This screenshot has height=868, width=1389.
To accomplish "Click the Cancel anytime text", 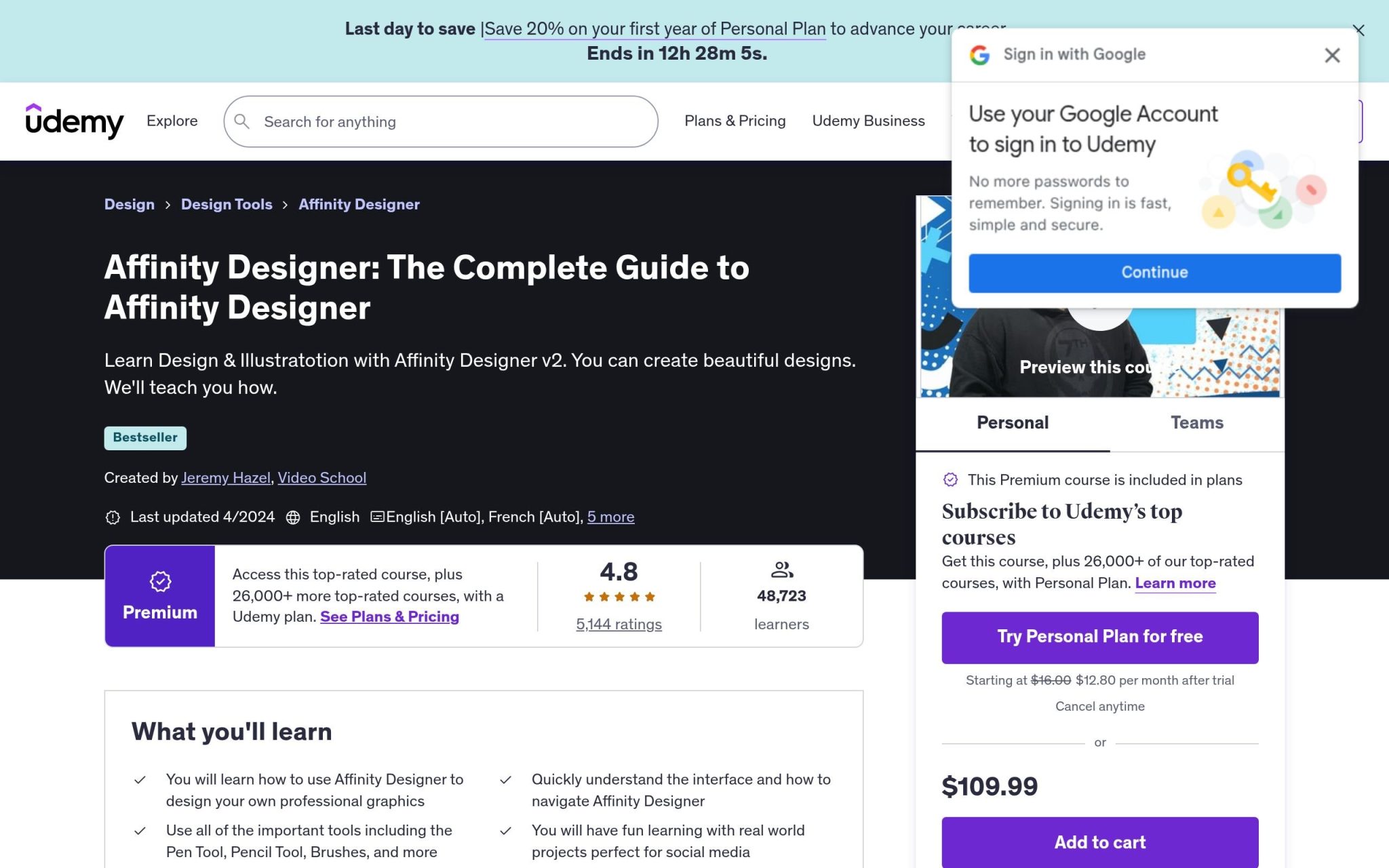I will point(1099,707).
